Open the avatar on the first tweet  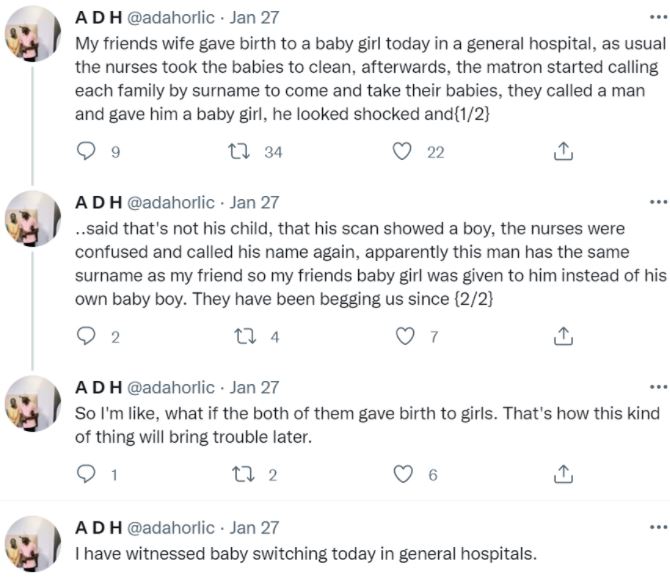pyautogui.click(x=33, y=34)
